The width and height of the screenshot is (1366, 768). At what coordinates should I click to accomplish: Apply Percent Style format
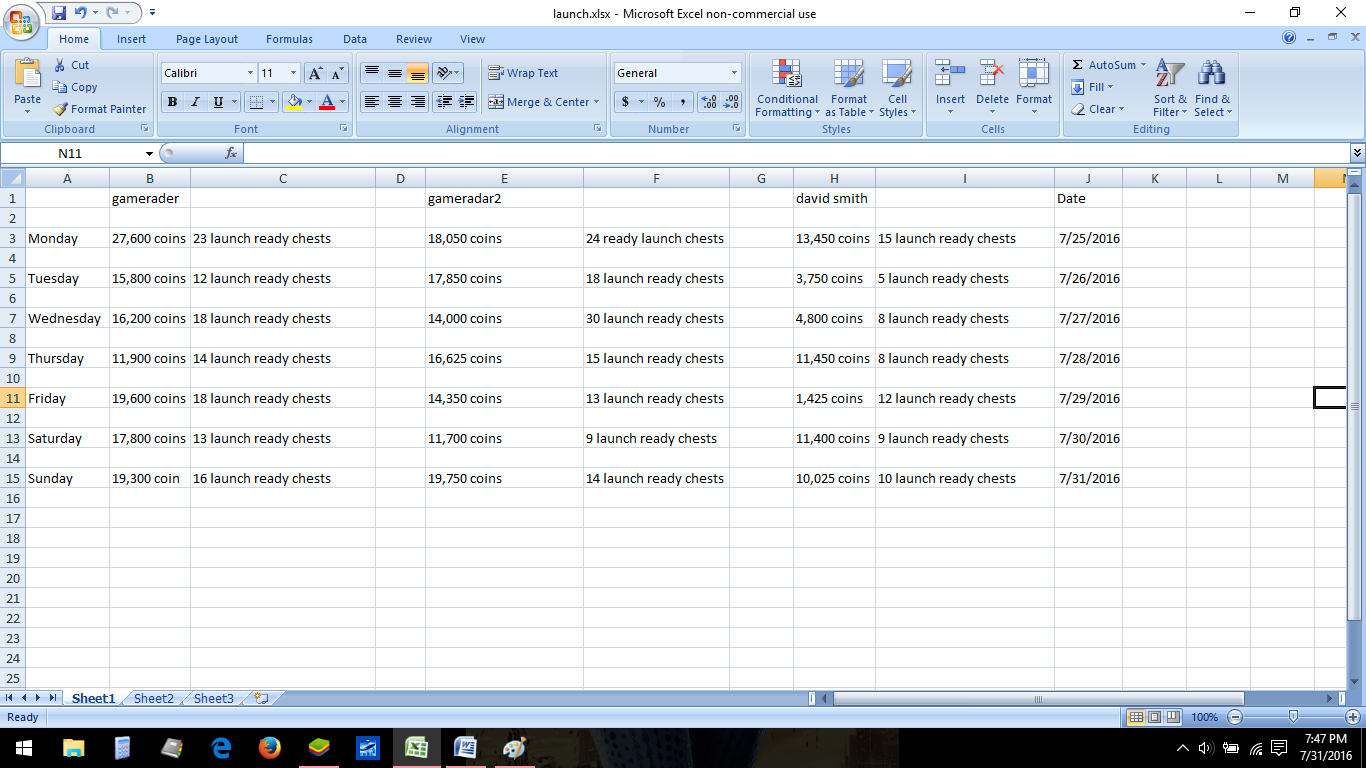(x=659, y=102)
